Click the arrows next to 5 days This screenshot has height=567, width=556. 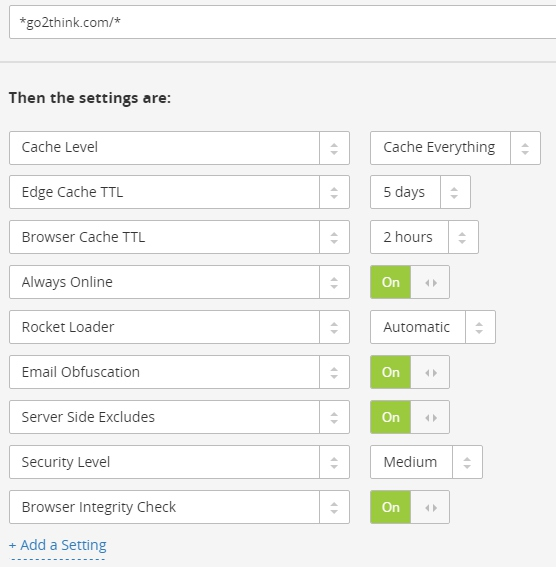[x=455, y=192]
